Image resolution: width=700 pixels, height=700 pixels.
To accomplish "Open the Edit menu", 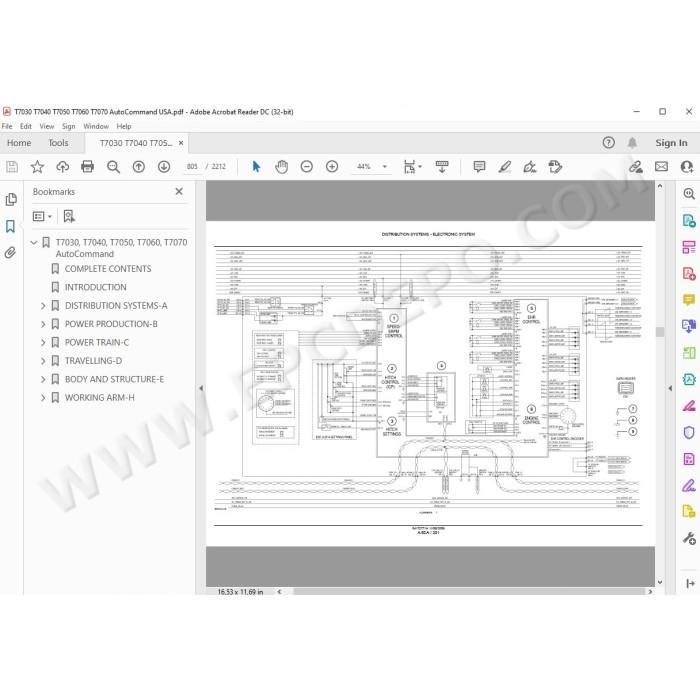I will tap(26, 126).
